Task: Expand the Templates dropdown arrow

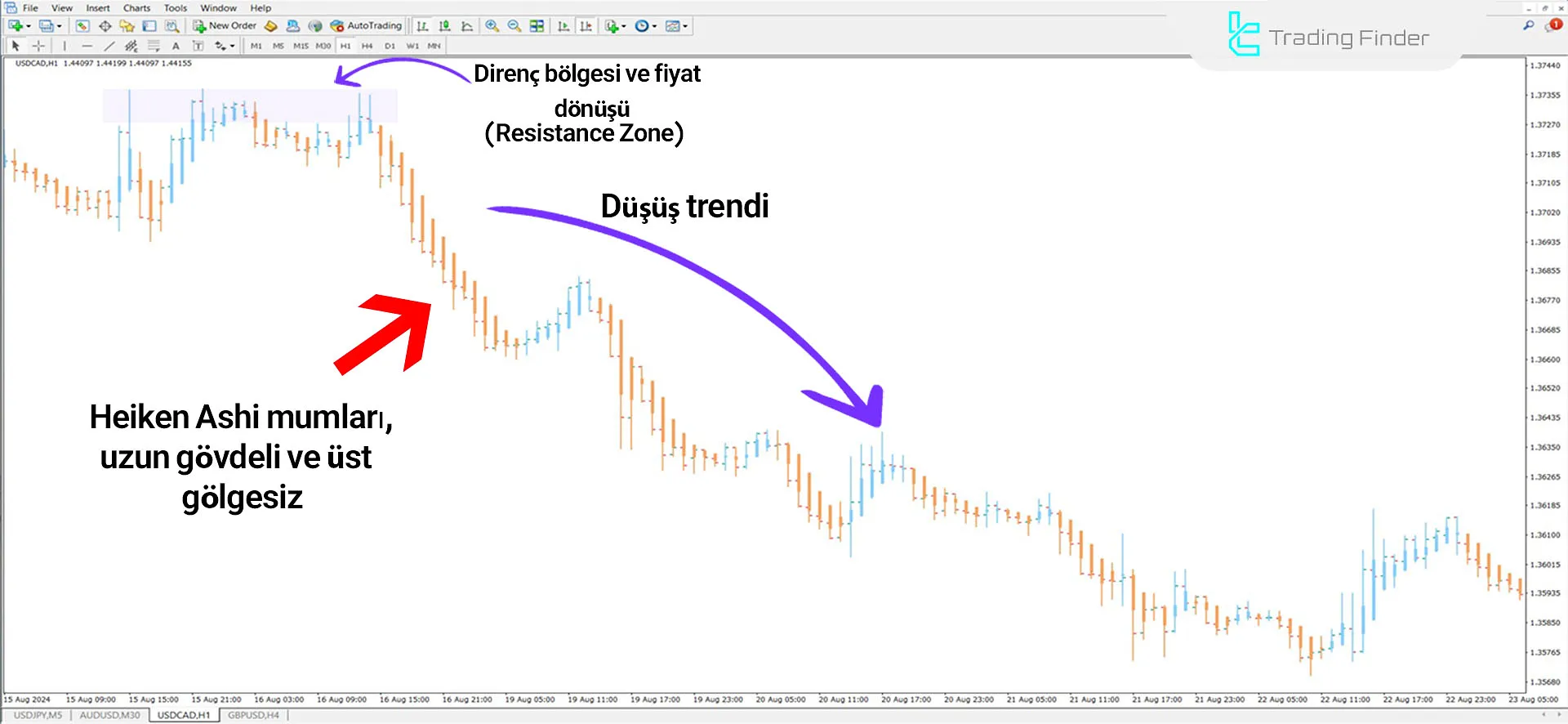Action: click(685, 26)
